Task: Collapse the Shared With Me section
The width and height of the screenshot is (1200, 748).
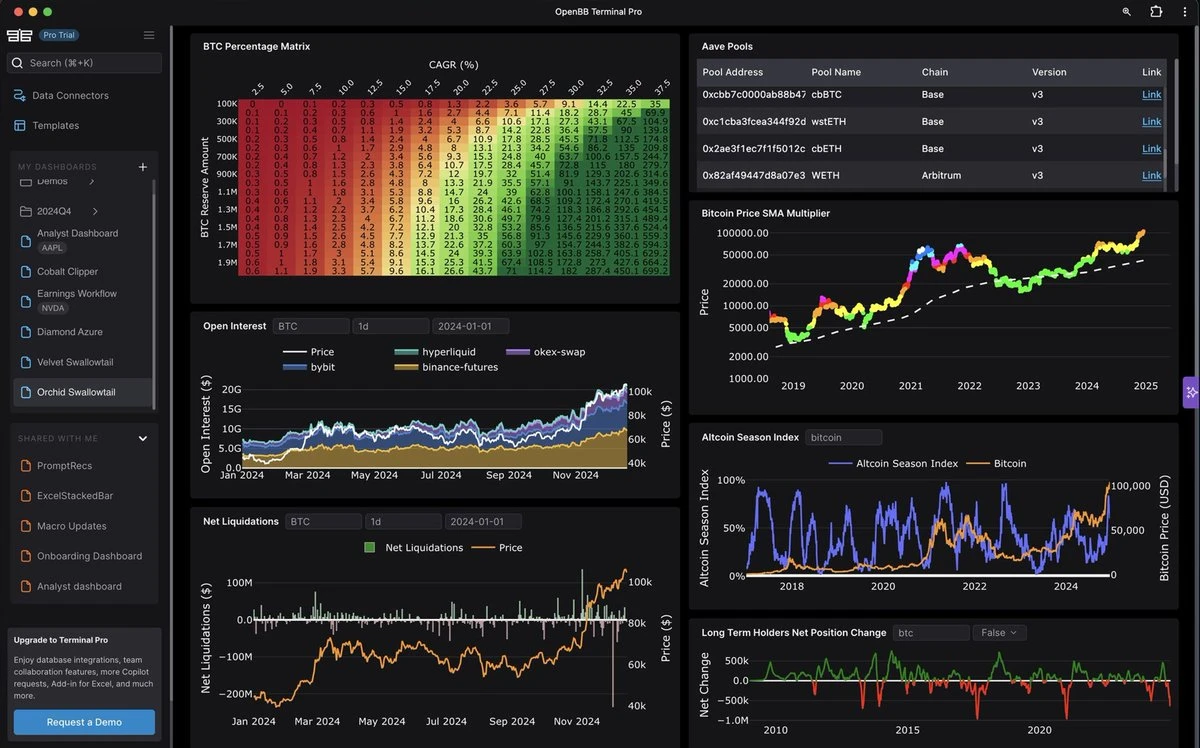Action: click(142, 438)
